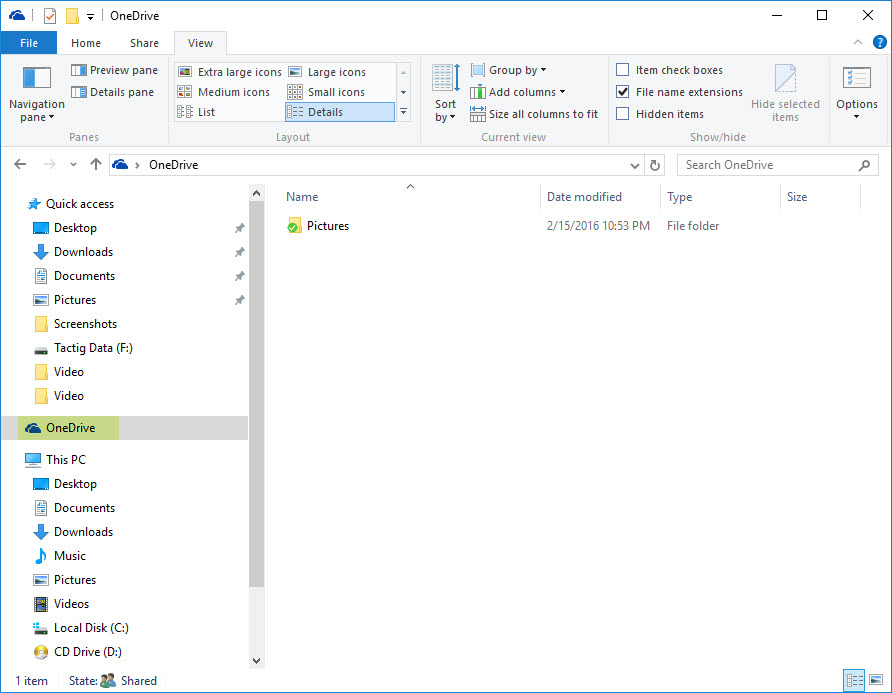The image size is (892, 693).
Task: Open the recent locations dropdown arrow
Action: tap(73, 165)
